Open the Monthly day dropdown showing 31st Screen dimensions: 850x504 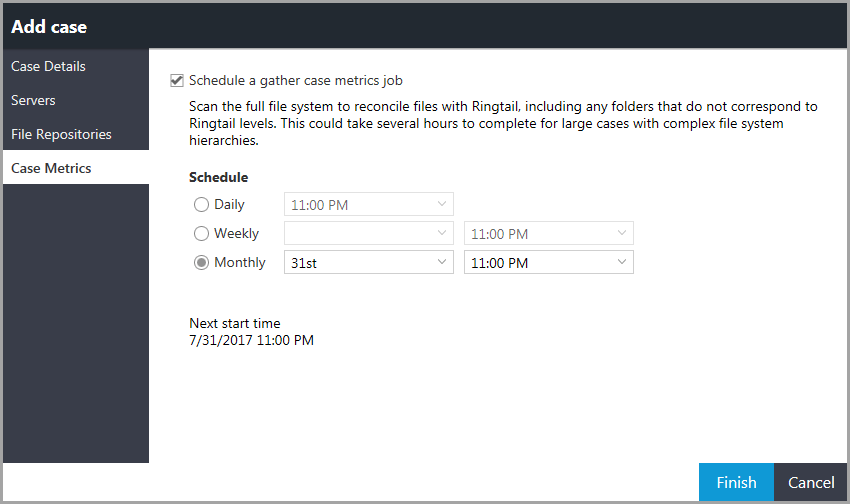tap(369, 262)
